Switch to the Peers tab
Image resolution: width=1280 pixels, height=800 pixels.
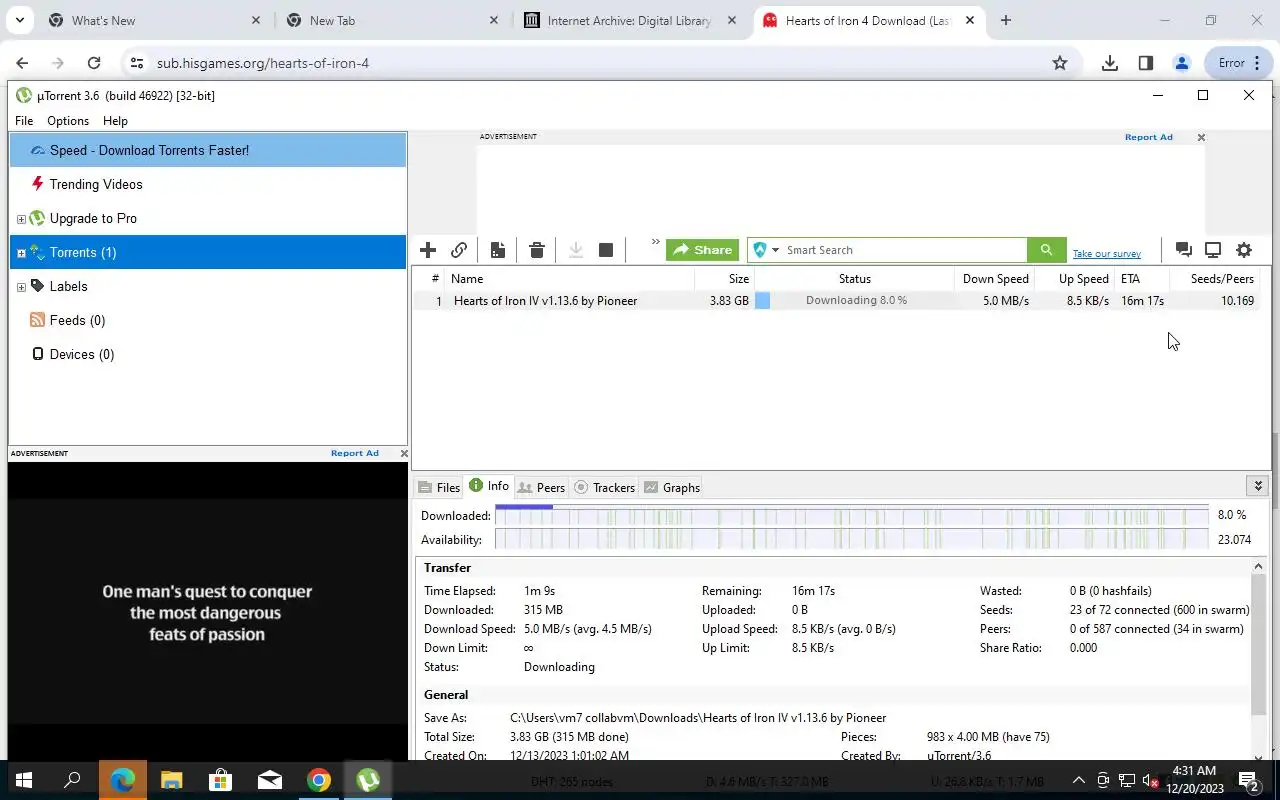click(541, 487)
